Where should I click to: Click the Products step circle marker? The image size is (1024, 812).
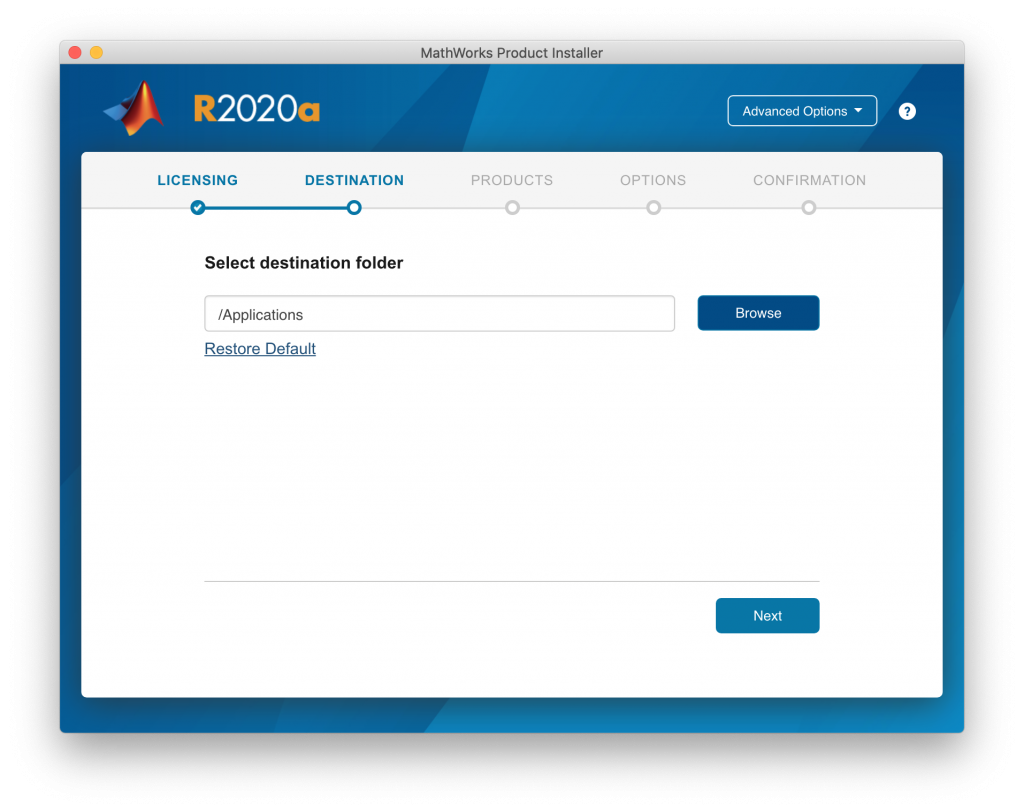tap(512, 208)
